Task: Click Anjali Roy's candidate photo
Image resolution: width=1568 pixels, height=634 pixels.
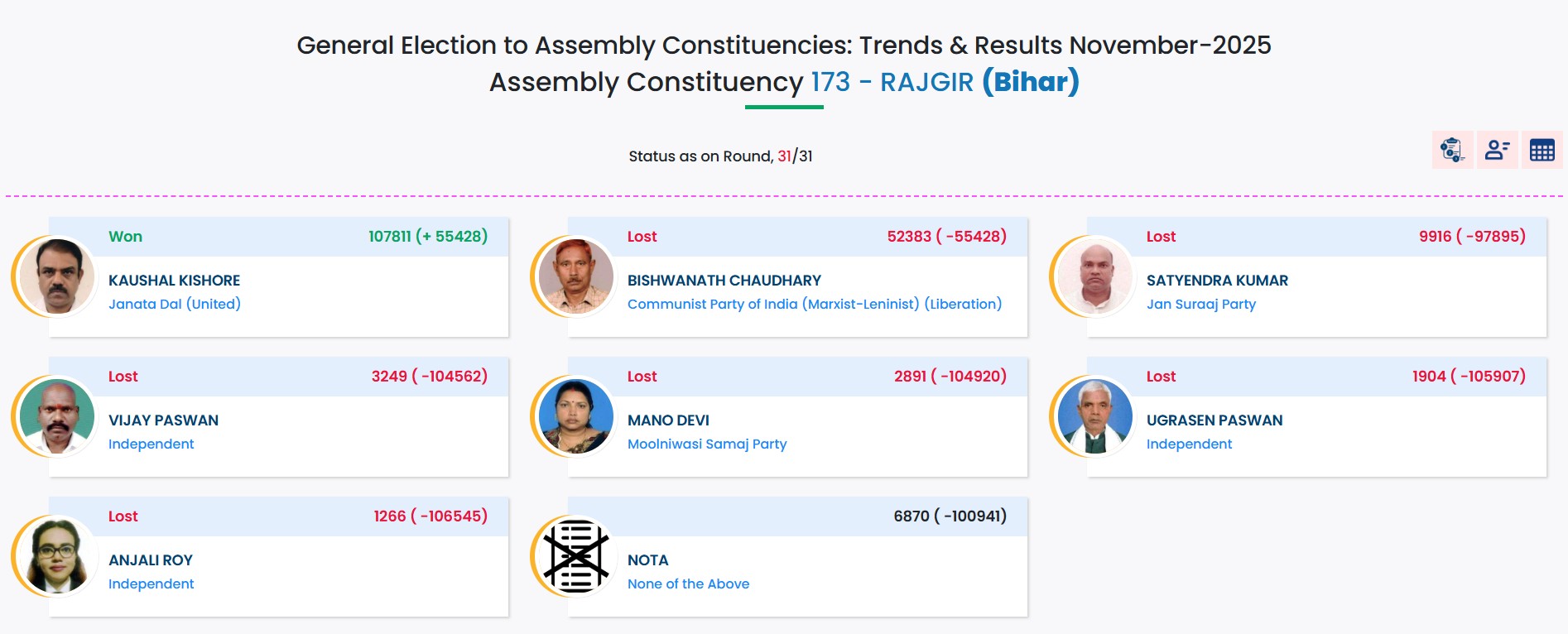Action: click(x=57, y=557)
